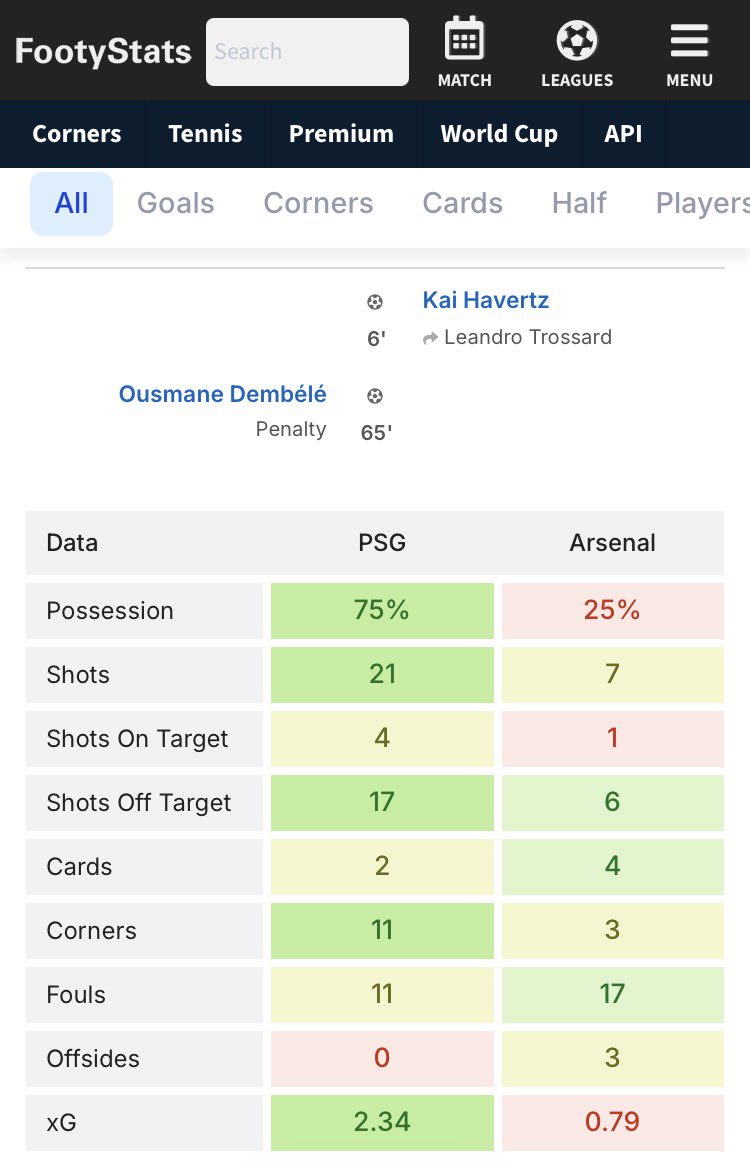Switch to the Goals tab
The image size is (750, 1164).
[x=176, y=203]
